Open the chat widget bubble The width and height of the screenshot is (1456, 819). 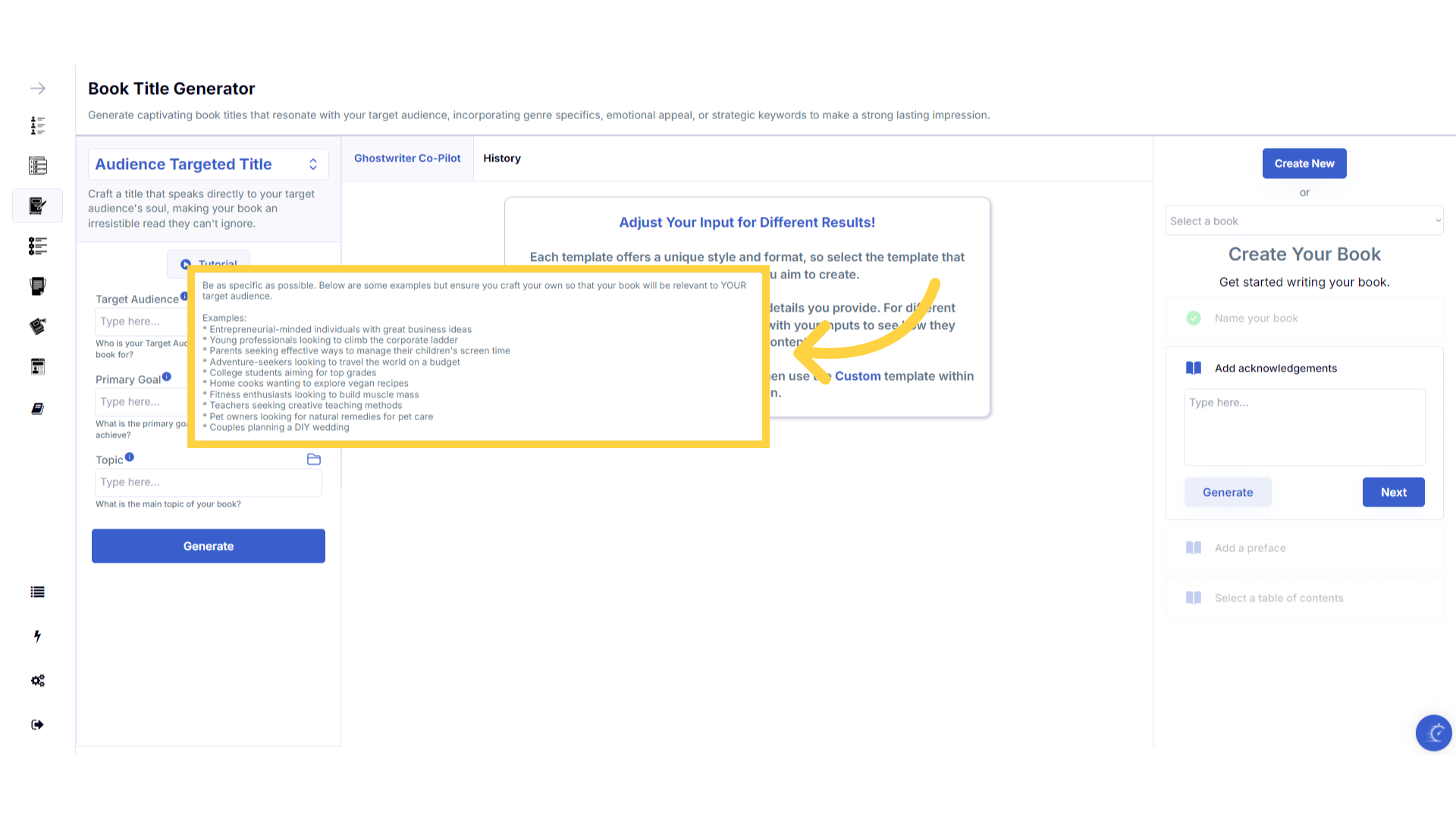click(x=1433, y=733)
